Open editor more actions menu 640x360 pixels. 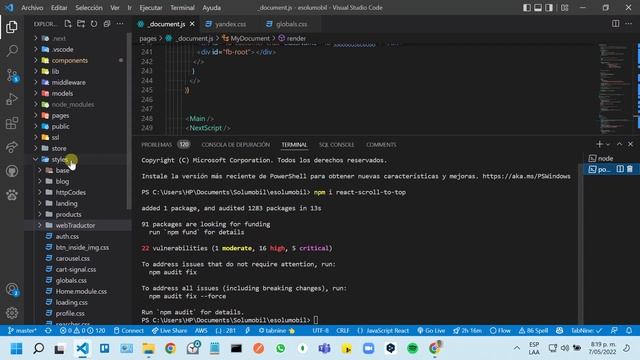(x=629, y=24)
